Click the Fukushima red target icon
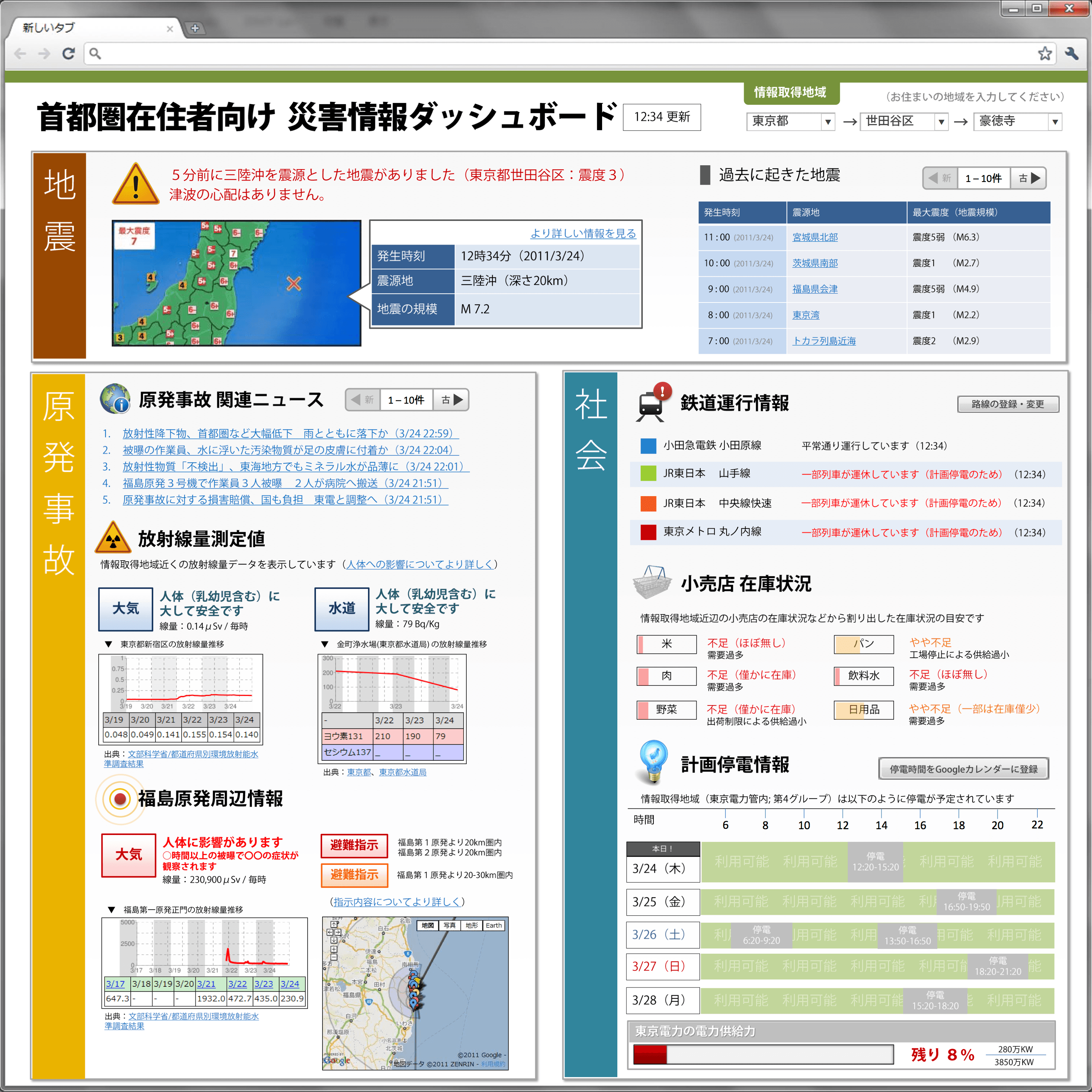This screenshot has width=1092, height=1092. 120,799
